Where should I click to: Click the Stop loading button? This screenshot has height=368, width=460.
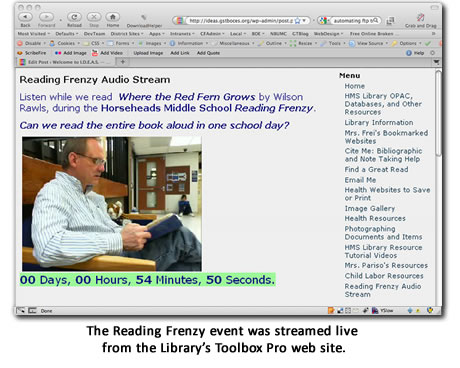tap(94, 17)
